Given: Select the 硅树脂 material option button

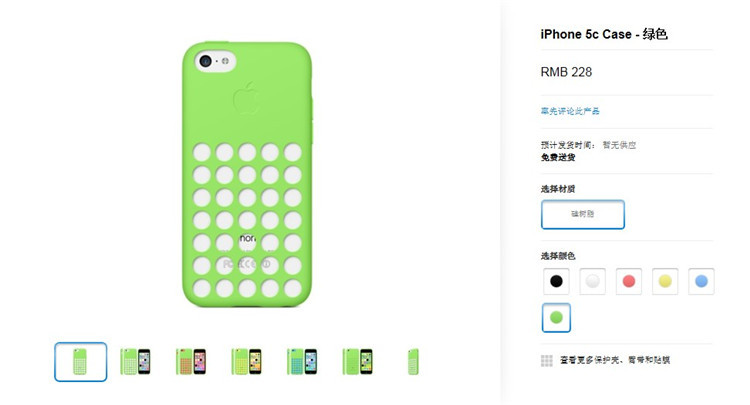Looking at the screenshot, I should pos(583,214).
